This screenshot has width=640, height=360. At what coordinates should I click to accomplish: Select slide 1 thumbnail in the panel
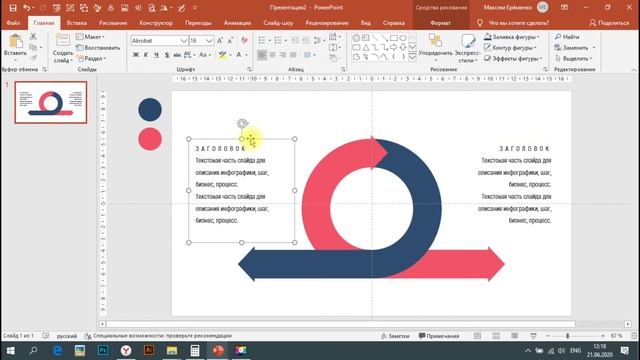(x=51, y=102)
